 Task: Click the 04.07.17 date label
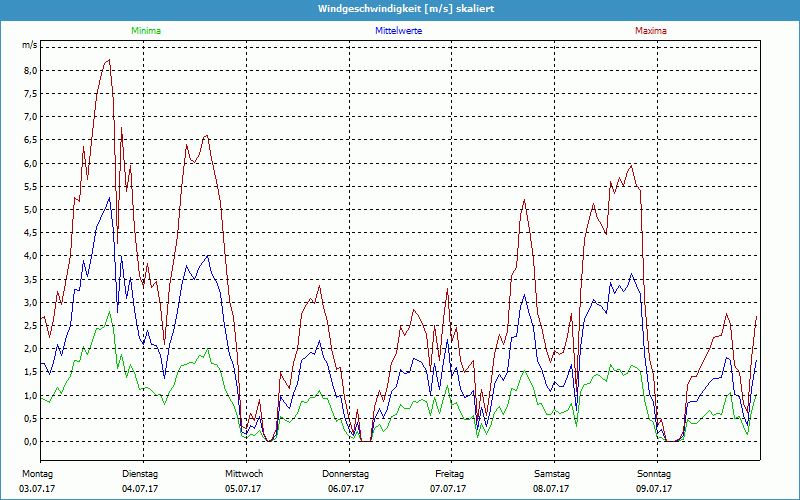140,489
